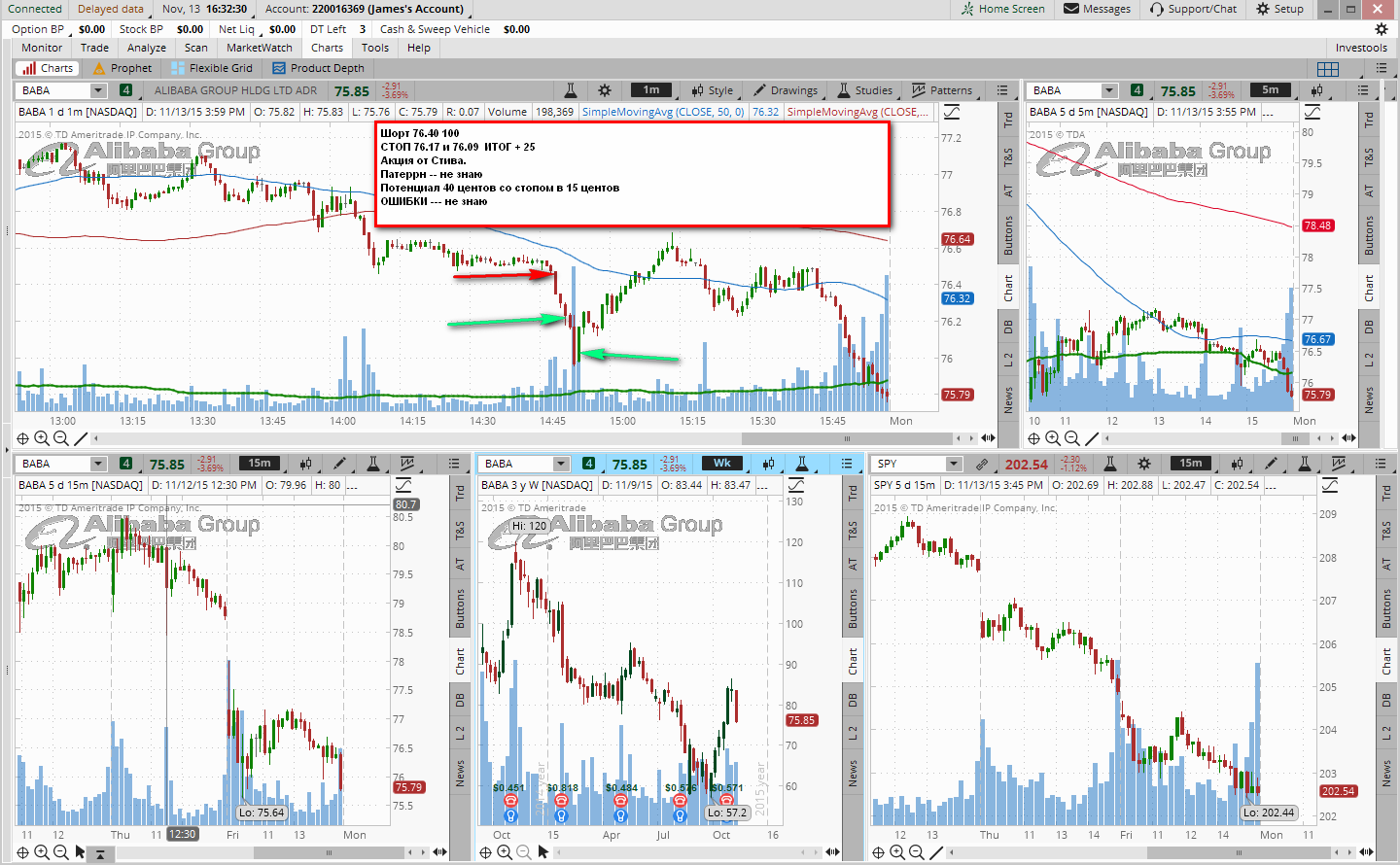Open studies flask icon in BABA 15m chart
The image size is (1400, 865).
[x=374, y=464]
